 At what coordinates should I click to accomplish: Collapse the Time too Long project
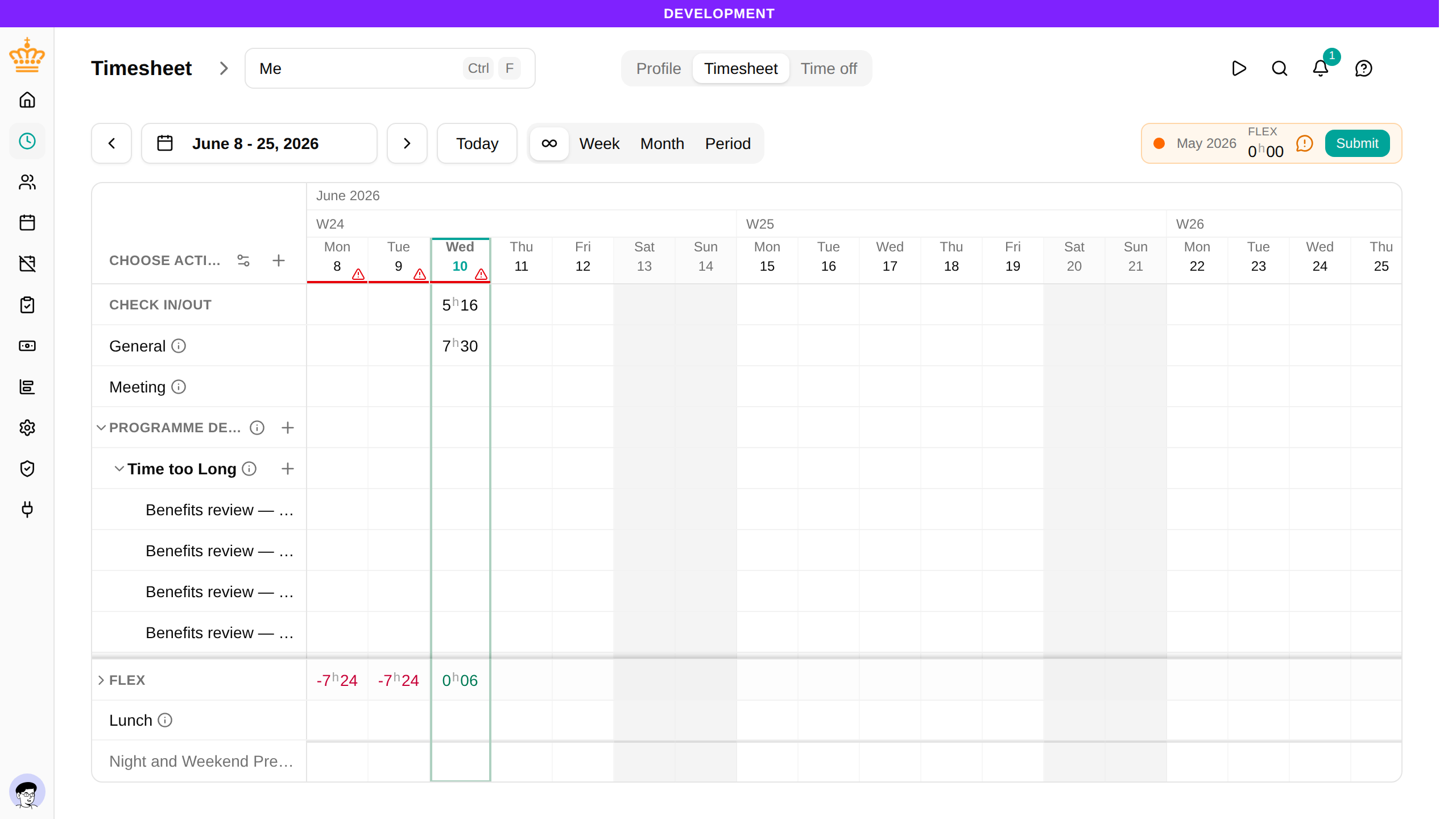[119, 469]
